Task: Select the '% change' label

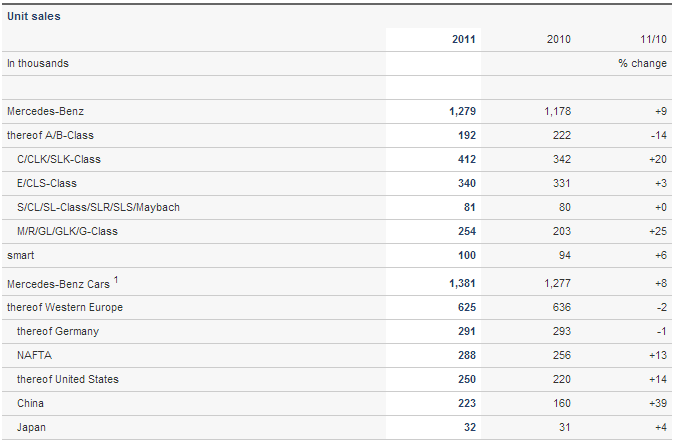Action: [643, 63]
